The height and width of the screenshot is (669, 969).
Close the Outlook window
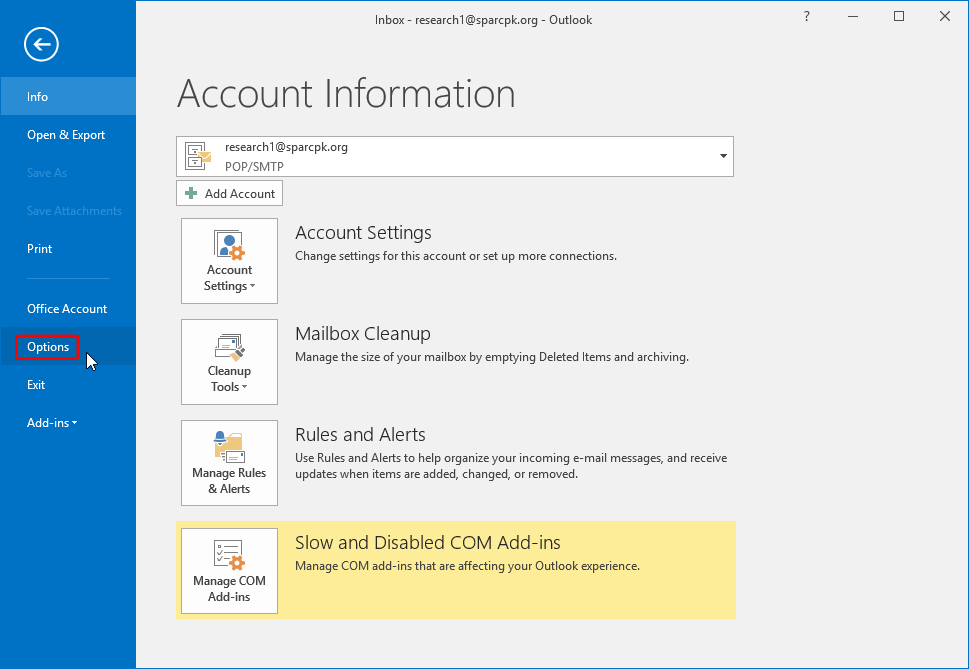click(945, 16)
